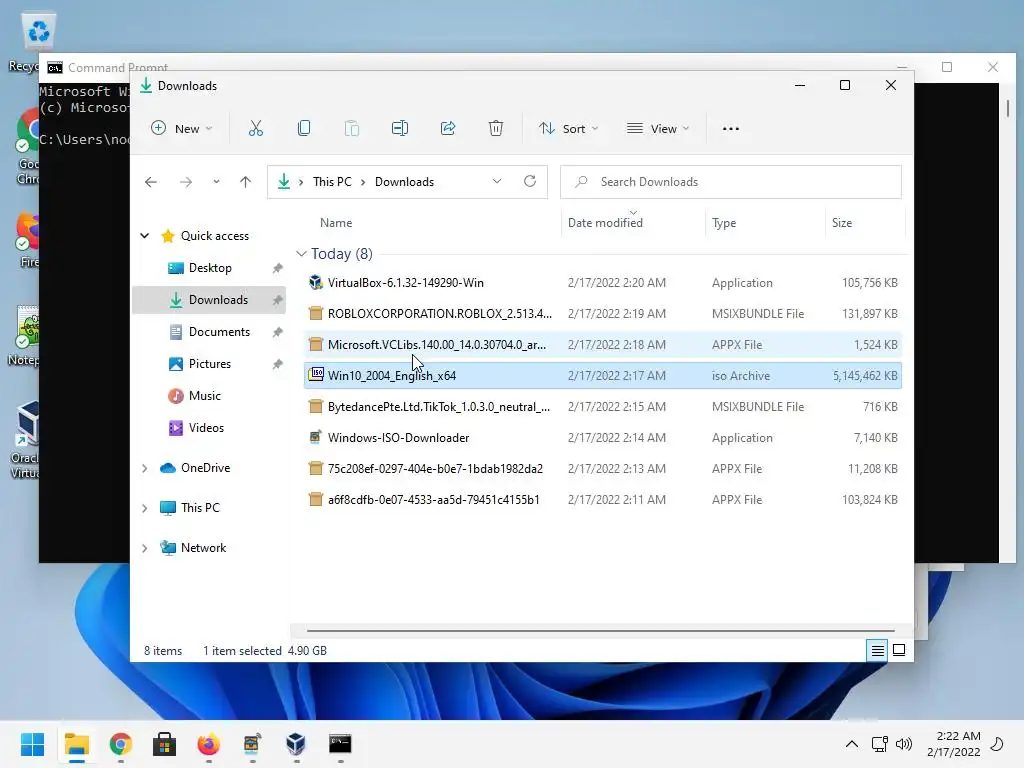Click the Win10_2004_English_x64 ISO file icon

316,375
